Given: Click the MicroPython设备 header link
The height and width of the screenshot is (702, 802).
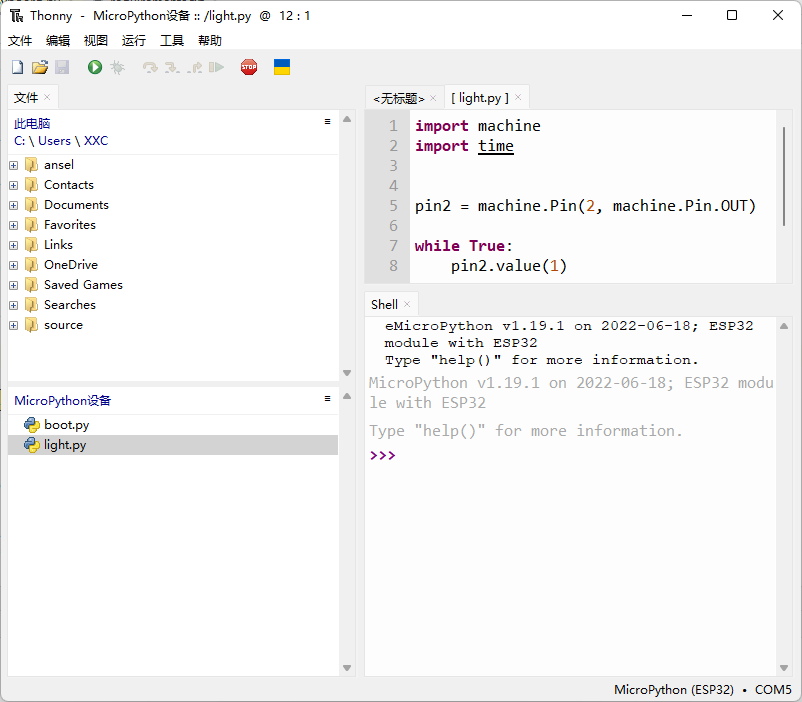Looking at the screenshot, I should point(62,400).
